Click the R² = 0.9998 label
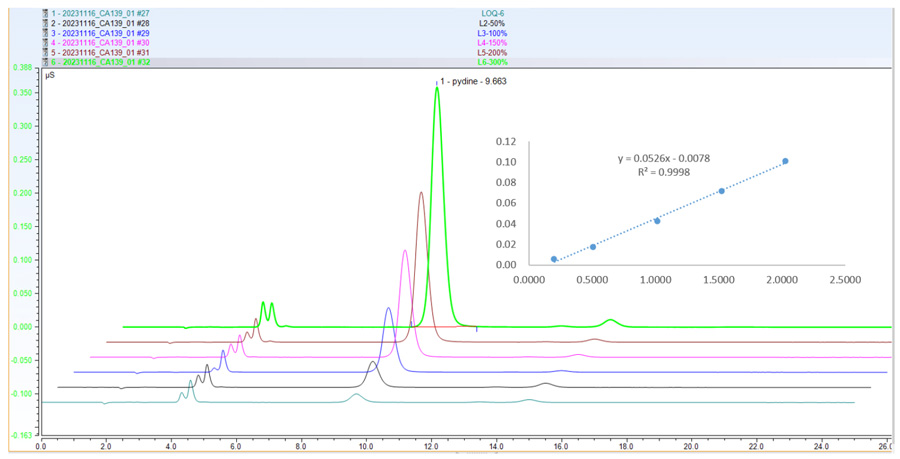 [x=664, y=172]
